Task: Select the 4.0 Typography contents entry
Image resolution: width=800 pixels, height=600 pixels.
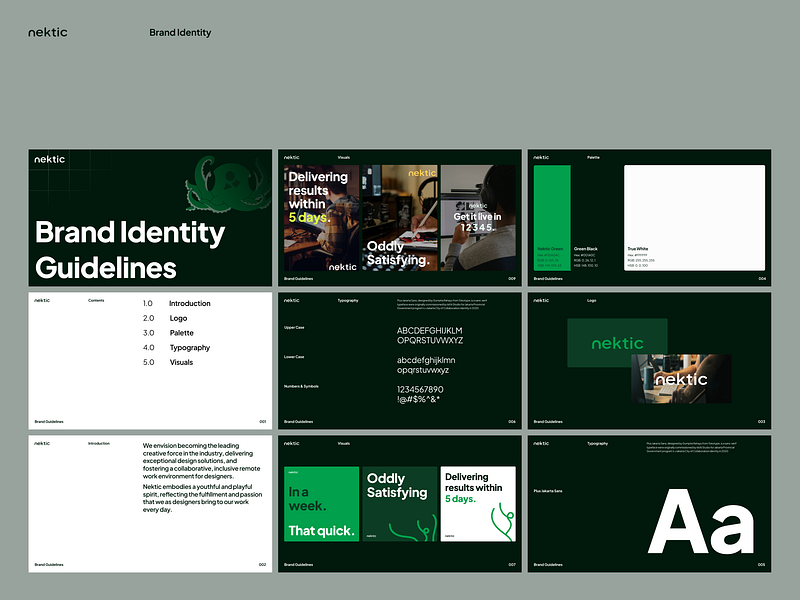Action: (x=177, y=347)
